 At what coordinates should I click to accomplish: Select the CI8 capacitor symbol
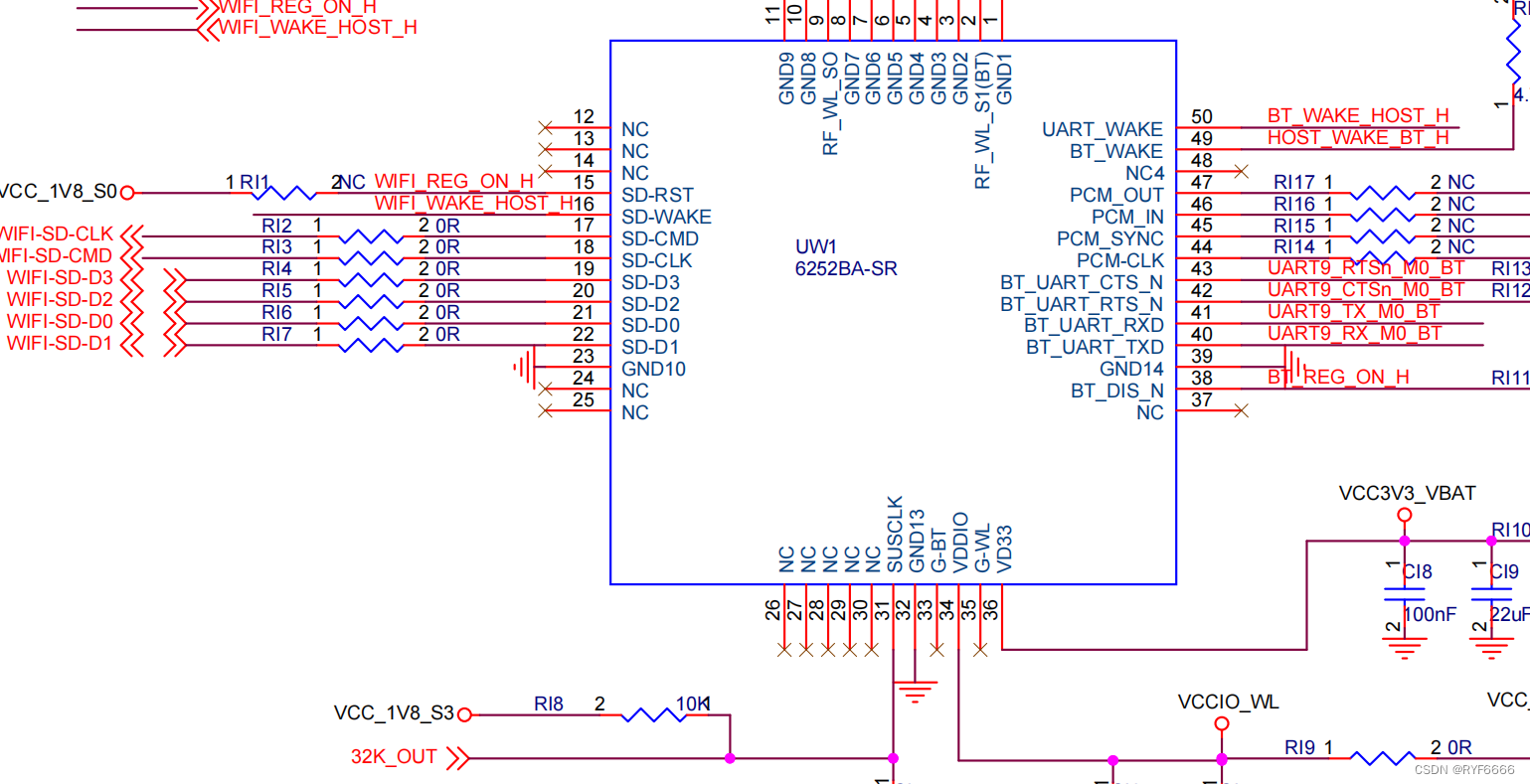(1404, 595)
